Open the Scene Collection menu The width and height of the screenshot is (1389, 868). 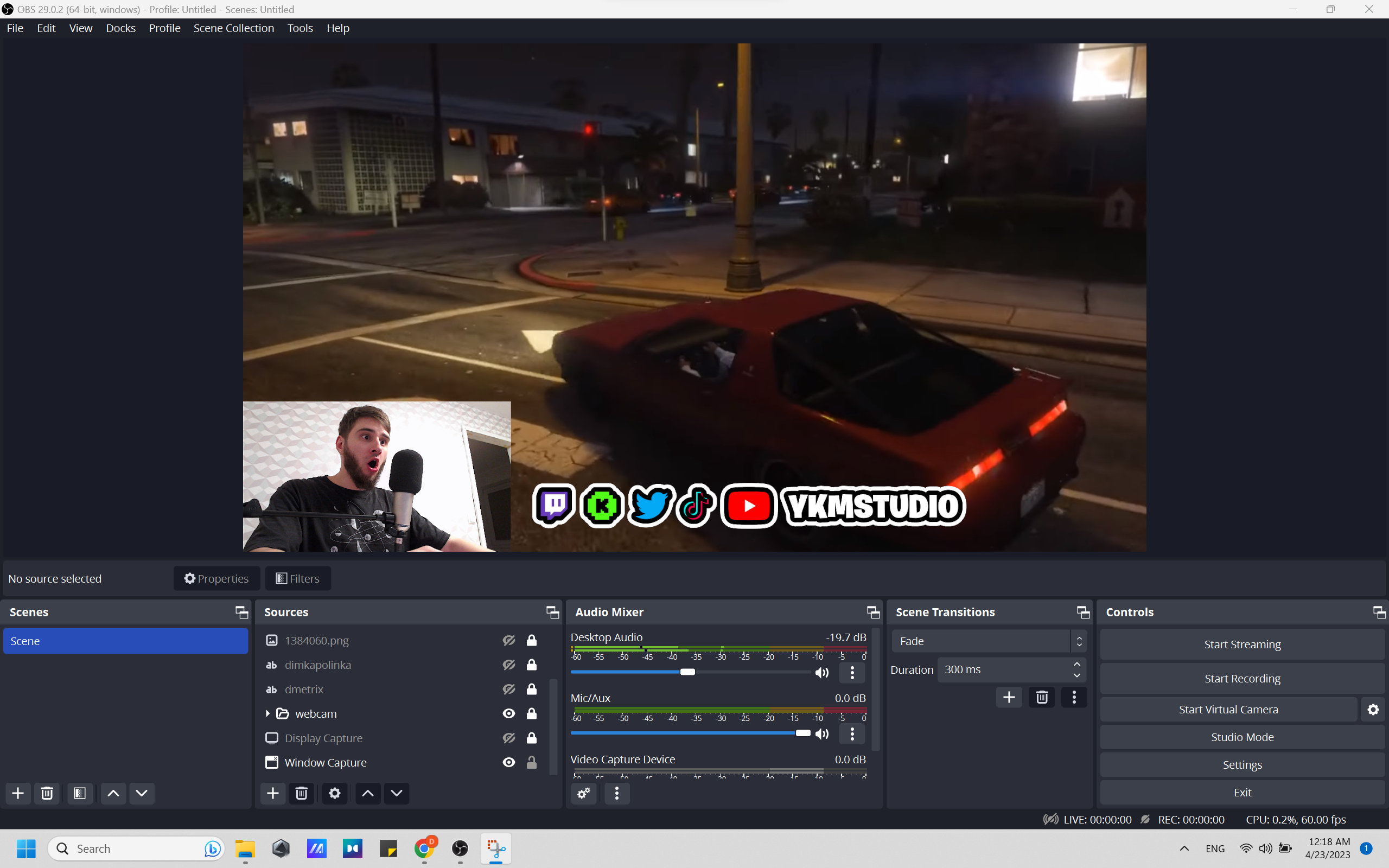click(x=234, y=28)
